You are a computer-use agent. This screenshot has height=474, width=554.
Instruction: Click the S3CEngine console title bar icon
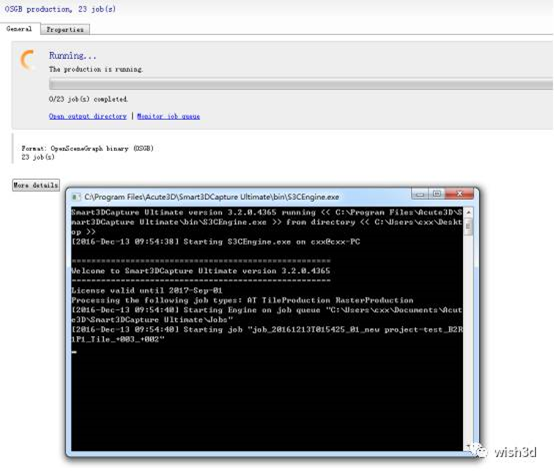tap(76, 197)
